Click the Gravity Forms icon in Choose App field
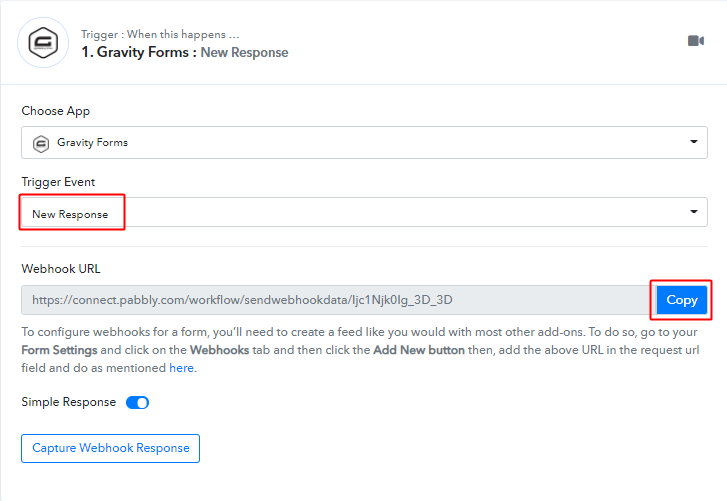727x501 pixels. [41, 143]
